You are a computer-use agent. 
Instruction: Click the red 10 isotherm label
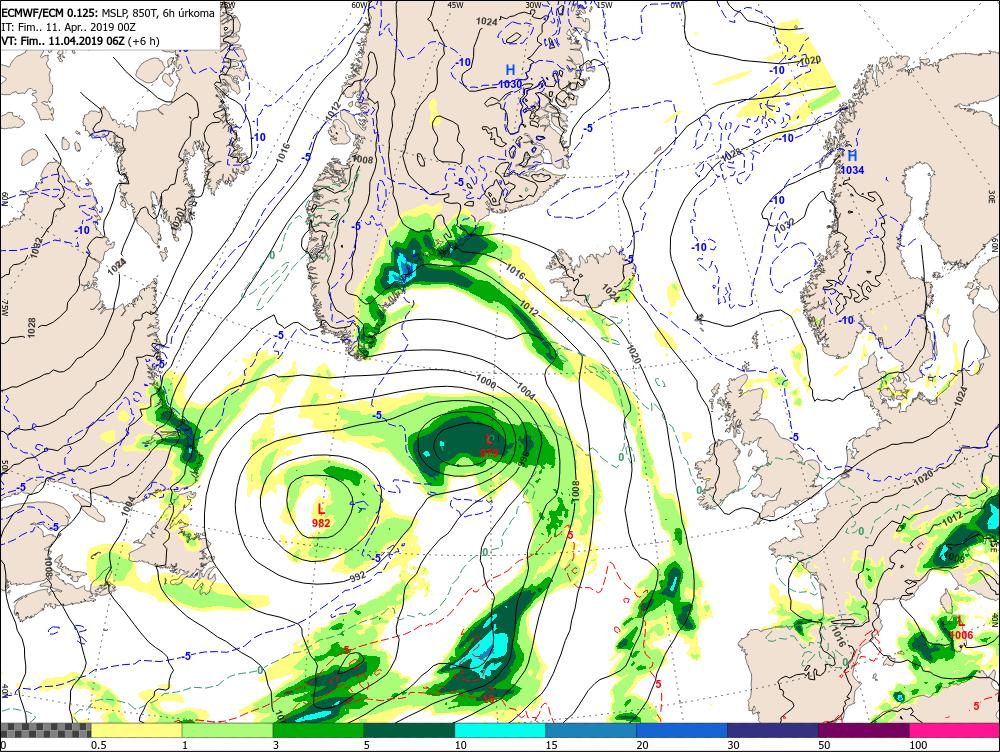click(489, 698)
